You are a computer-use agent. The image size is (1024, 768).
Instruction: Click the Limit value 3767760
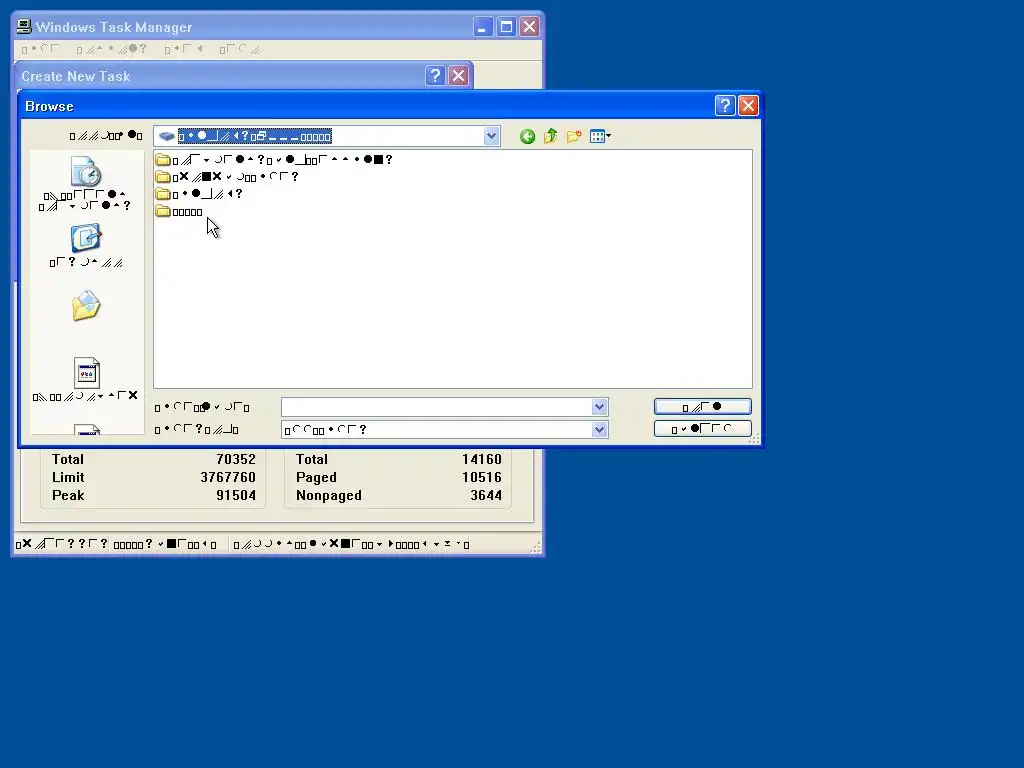pyautogui.click(x=228, y=477)
